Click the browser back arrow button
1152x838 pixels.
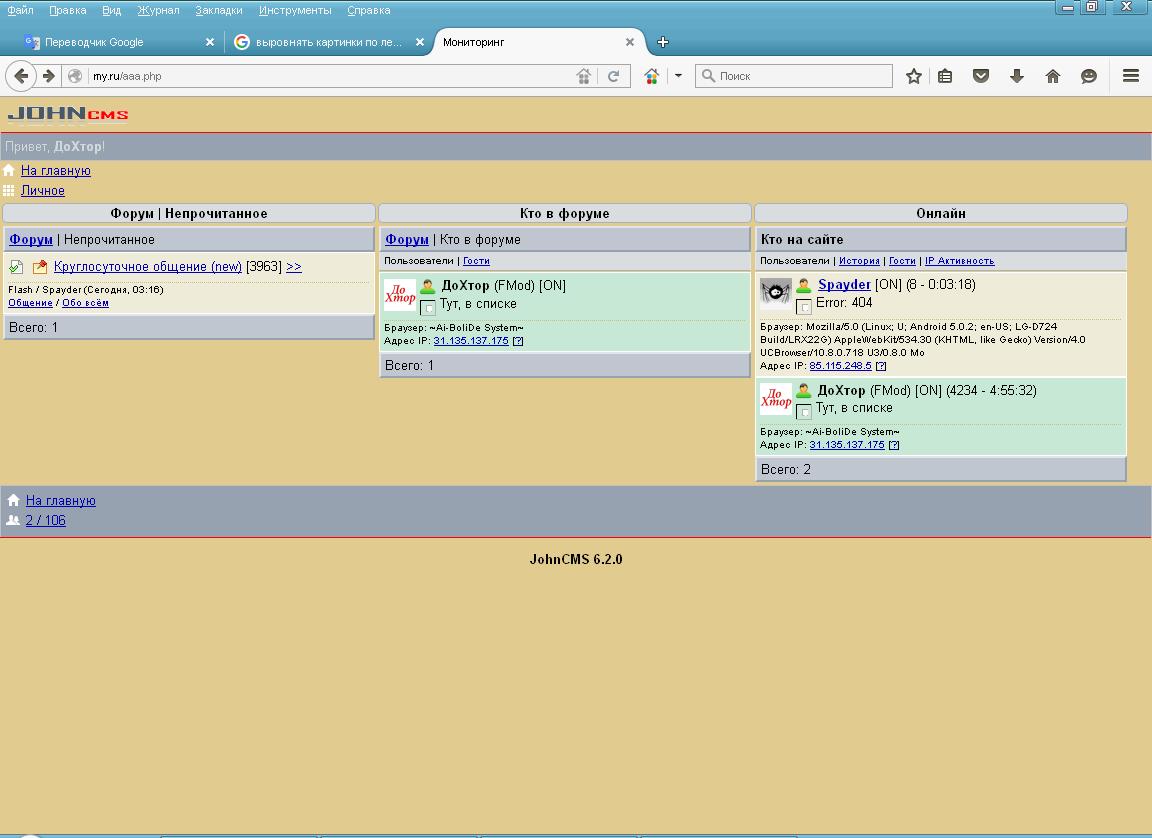(x=21, y=76)
